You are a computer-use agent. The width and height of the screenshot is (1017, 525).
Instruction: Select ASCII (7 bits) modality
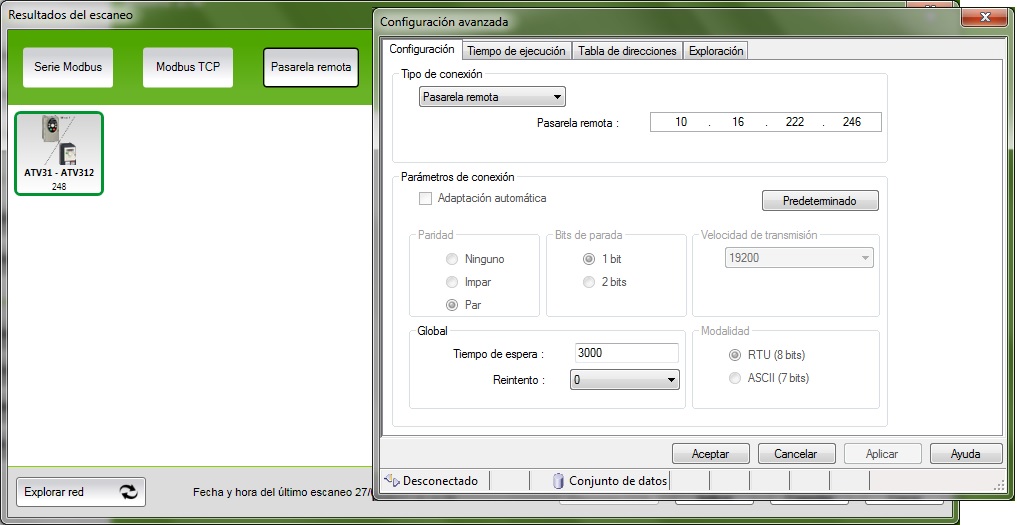coord(735,378)
